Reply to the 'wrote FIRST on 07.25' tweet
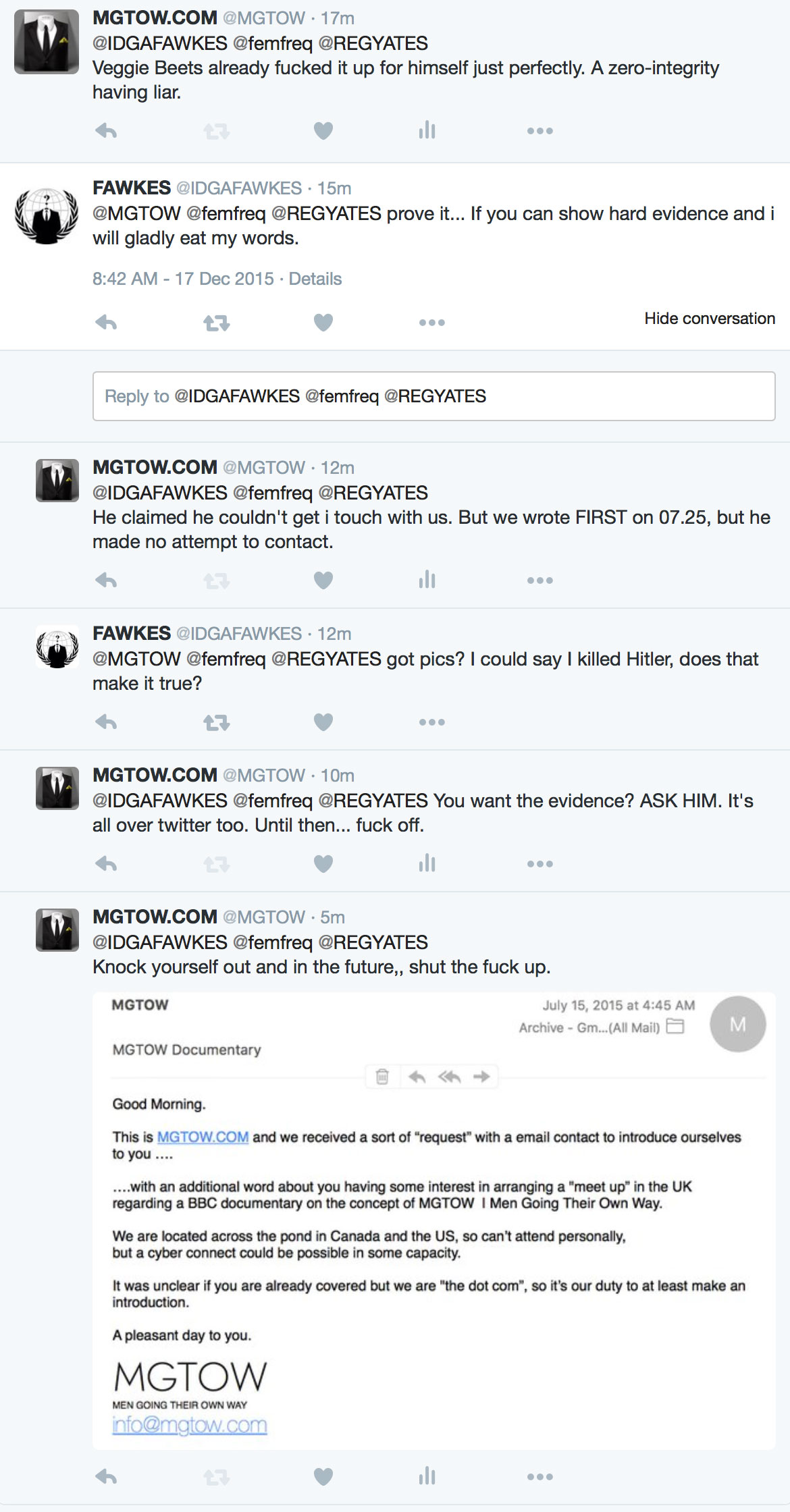The width and height of the screenshot is (790, 1512). point(106,580)
